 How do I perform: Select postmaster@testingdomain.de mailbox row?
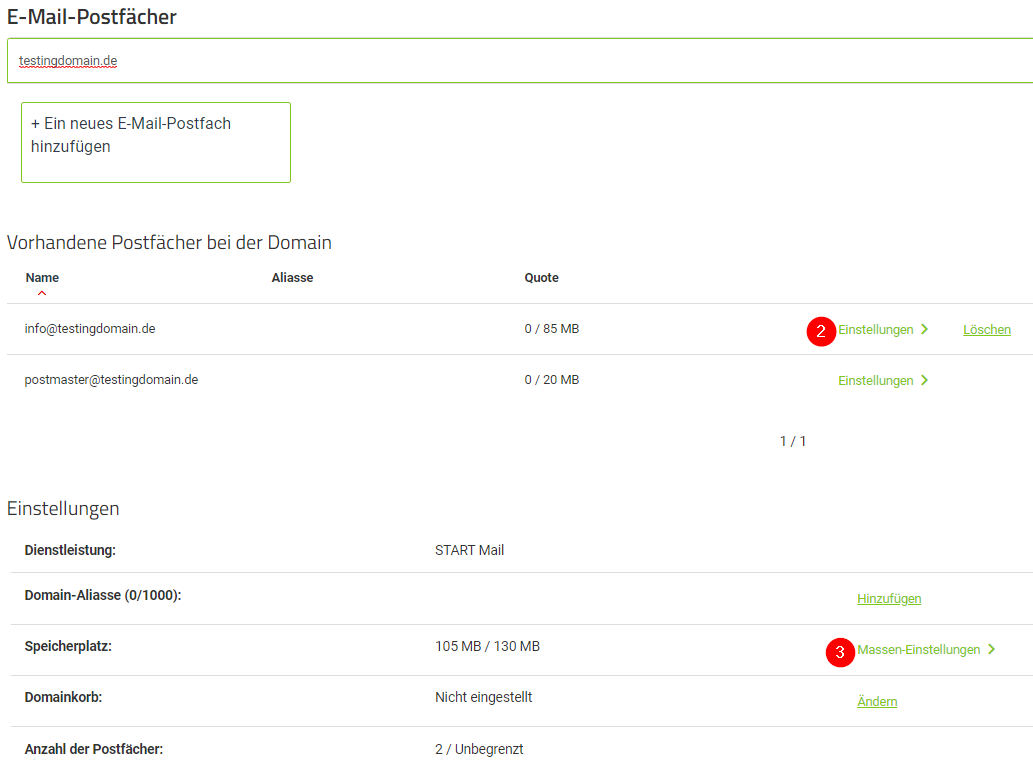point(520,380)
